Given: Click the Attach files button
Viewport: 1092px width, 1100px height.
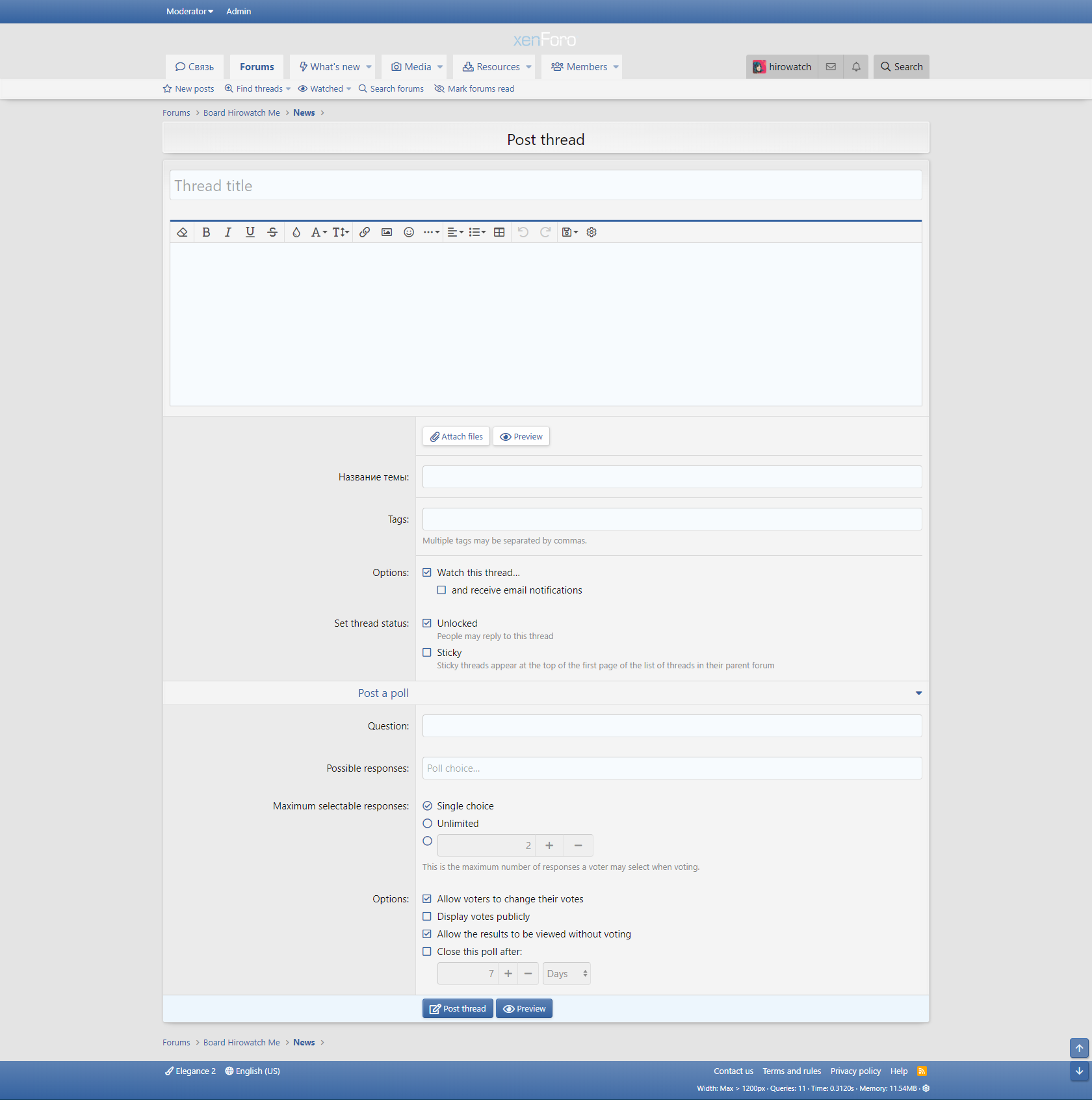Looking at the screenshot, I should coord(456,437).
